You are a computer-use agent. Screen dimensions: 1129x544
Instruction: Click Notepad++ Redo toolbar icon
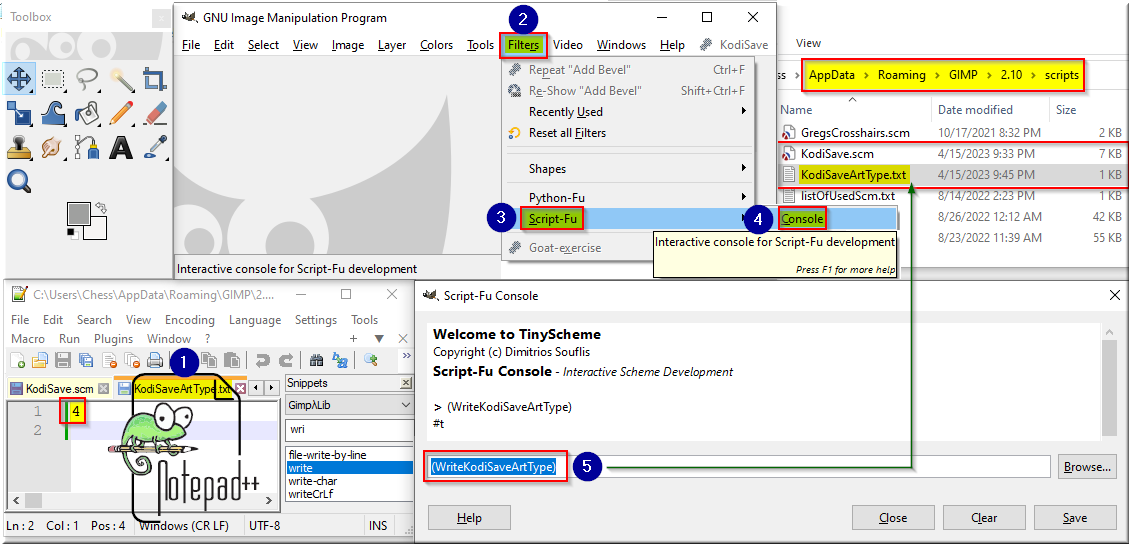click(286, 361)
